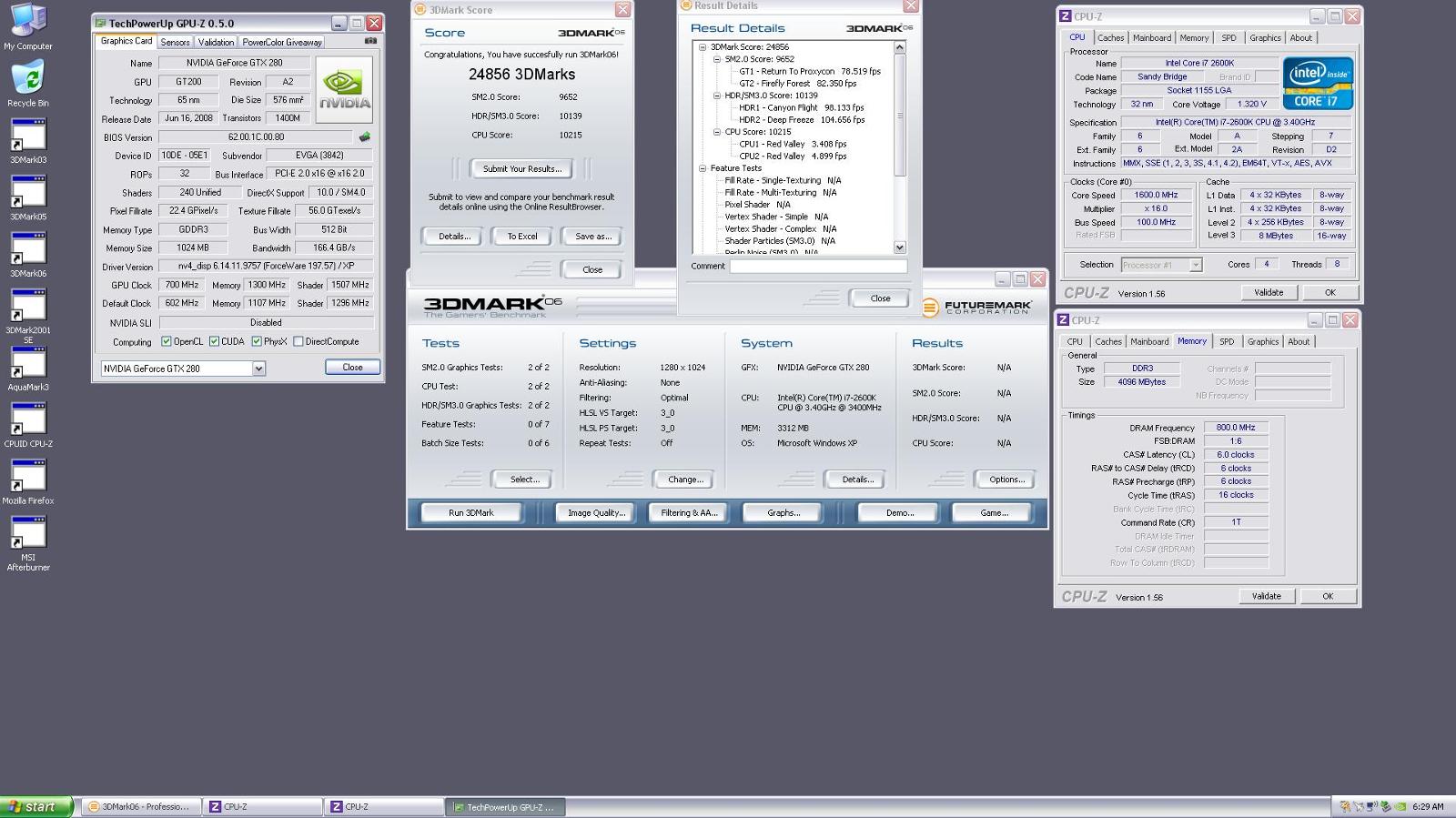This screenshot has height=818, width=1456.
Task: Click Change... under Settings in 3DMark06
Action: (684, 480)
